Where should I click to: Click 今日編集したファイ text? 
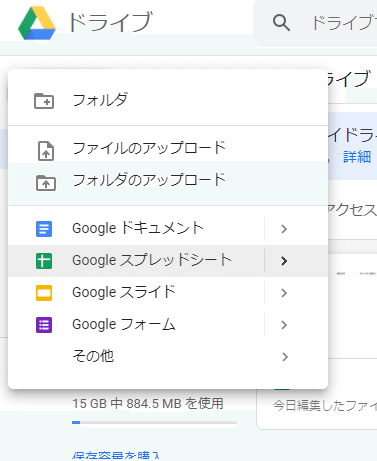(x=325, y=406)
